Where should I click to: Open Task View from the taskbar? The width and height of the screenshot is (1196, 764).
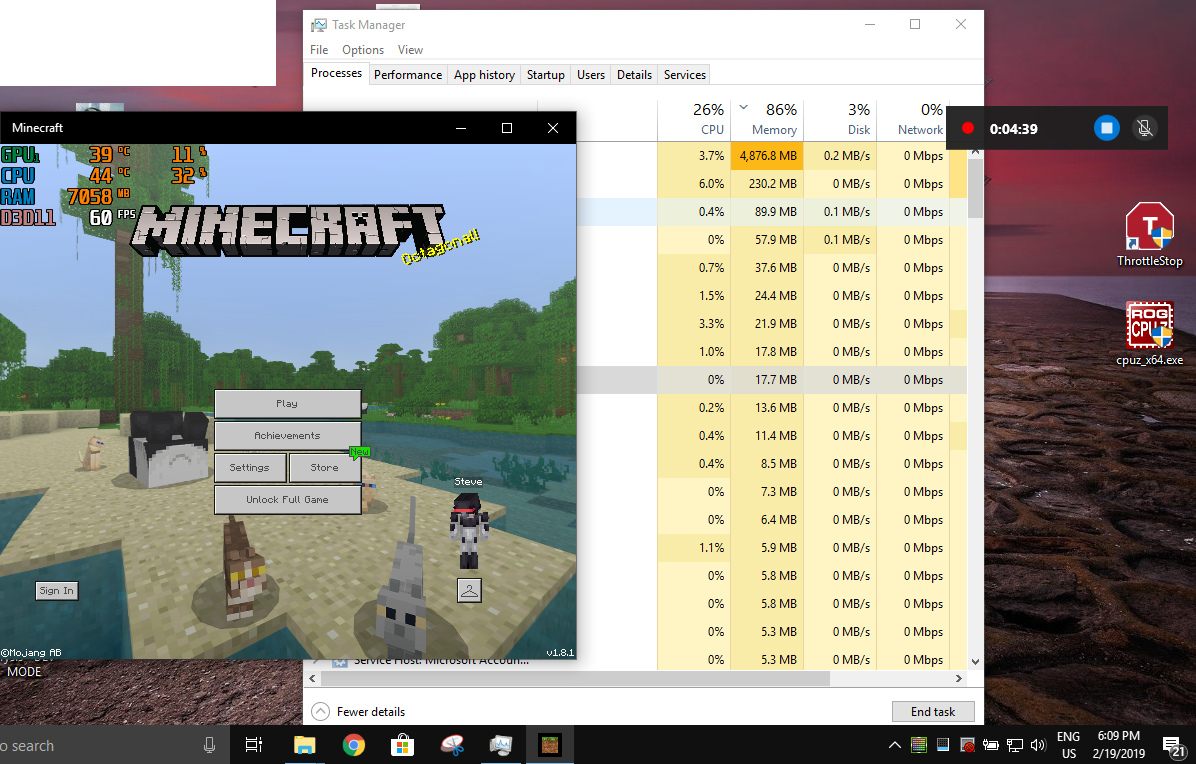254,745
